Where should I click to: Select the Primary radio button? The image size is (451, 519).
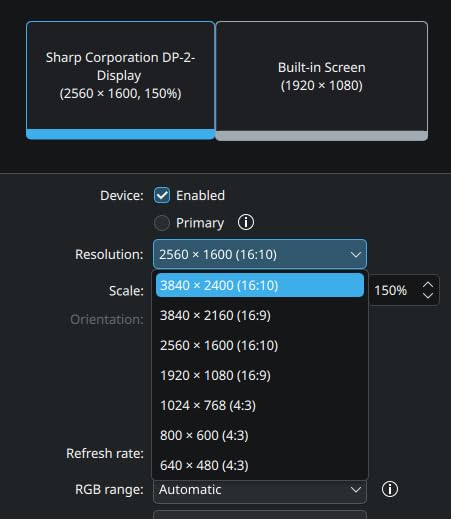[162, 223]
